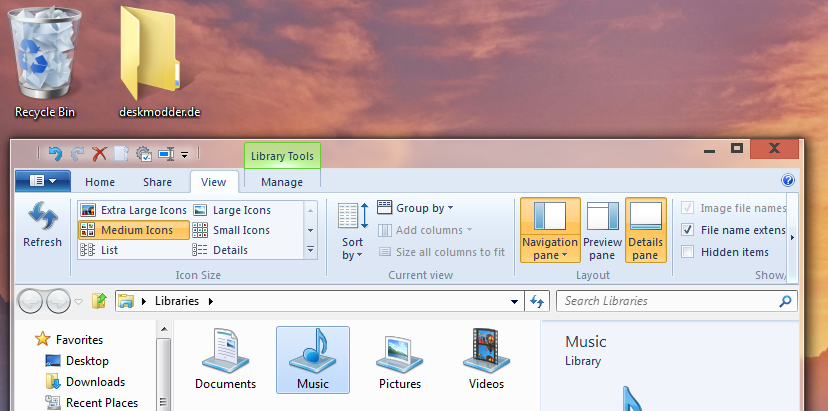828x411 pixels.
Task: Click the search magnifier icon
Action: click(785, 301)
